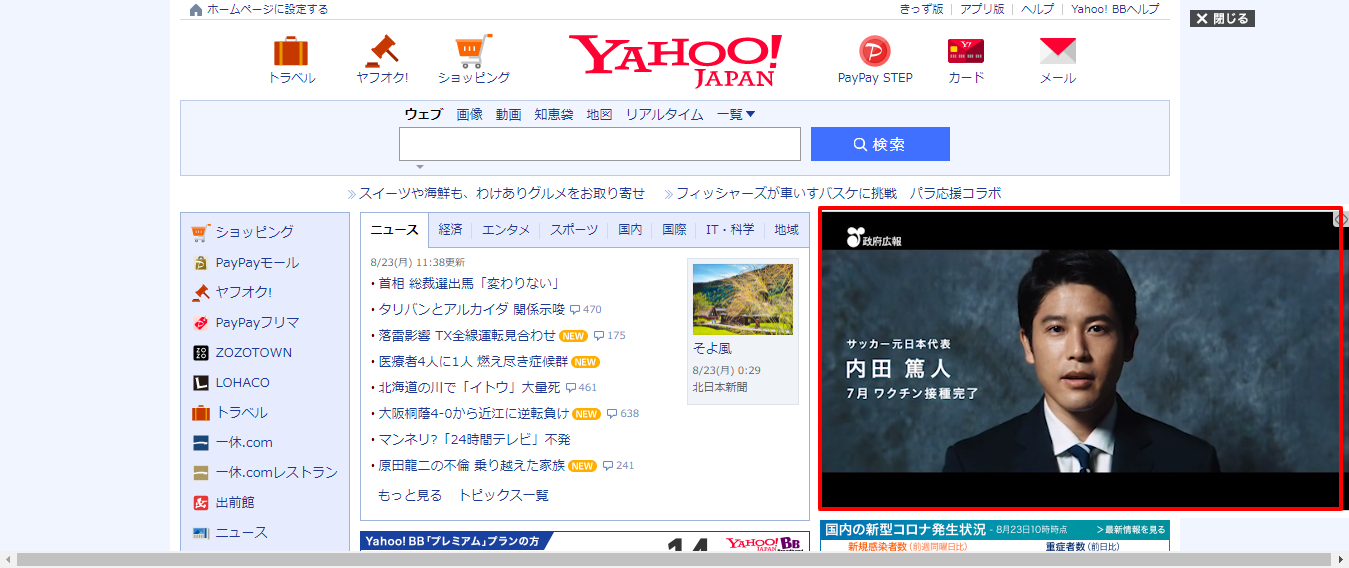Open the Travel suitcase icon
Viewport: 1349px width, 568px height.
pyautogui.click(x=291, y=51)
